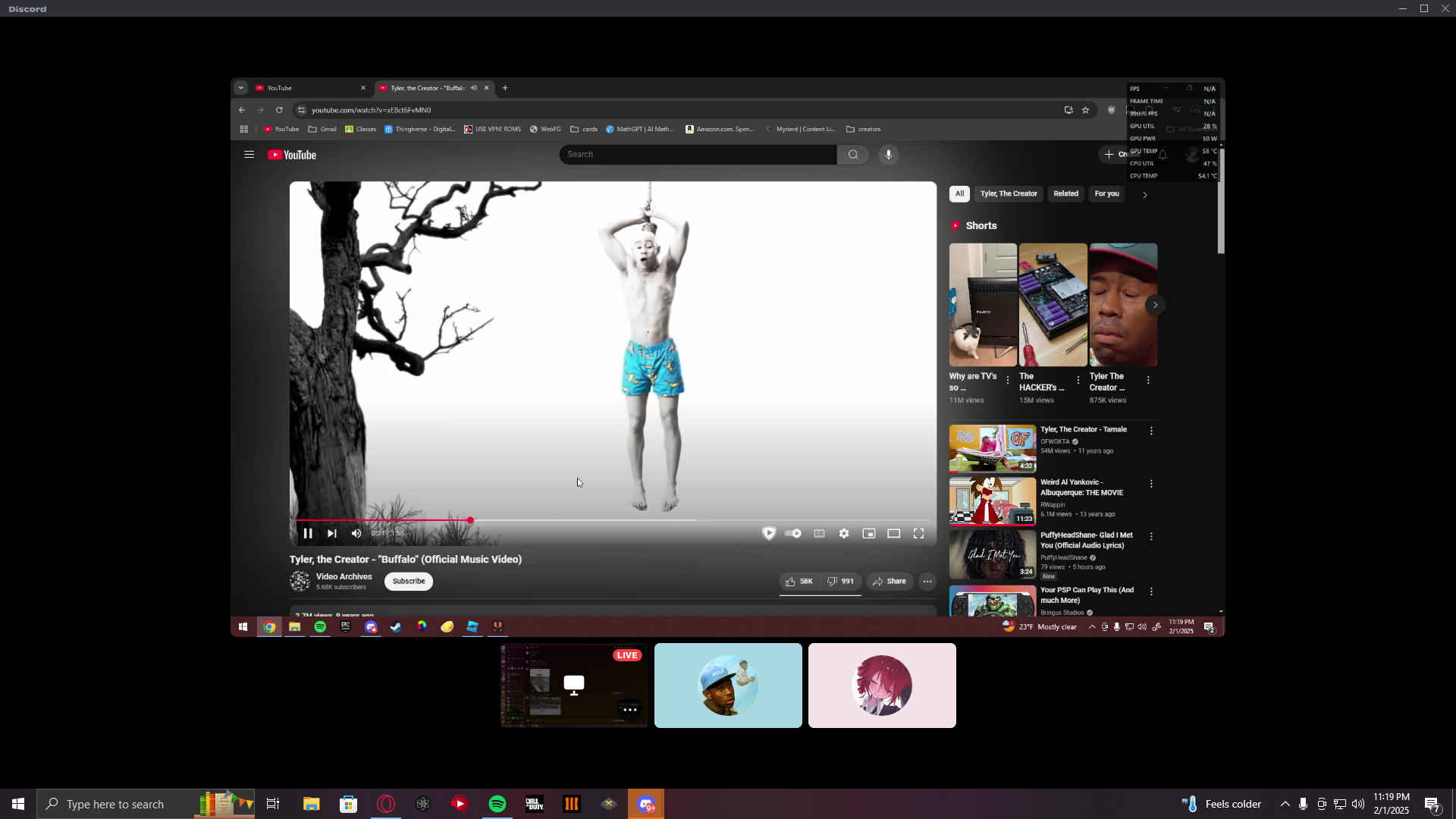Open miniplayer for the video

point(869,533)
